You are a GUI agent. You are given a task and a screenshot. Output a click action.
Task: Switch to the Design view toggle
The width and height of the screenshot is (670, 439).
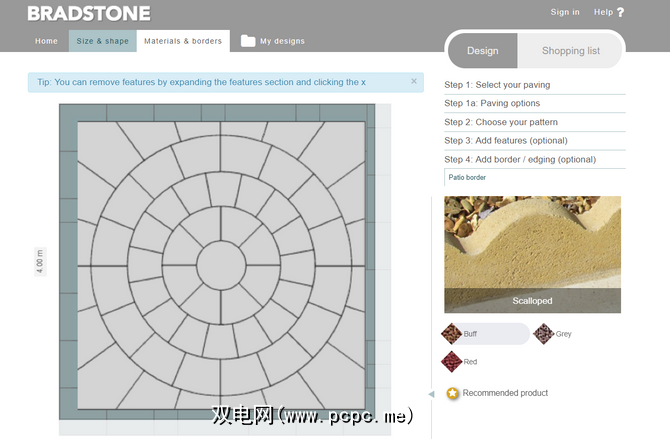pyautogui.click(x=483, y=51)
